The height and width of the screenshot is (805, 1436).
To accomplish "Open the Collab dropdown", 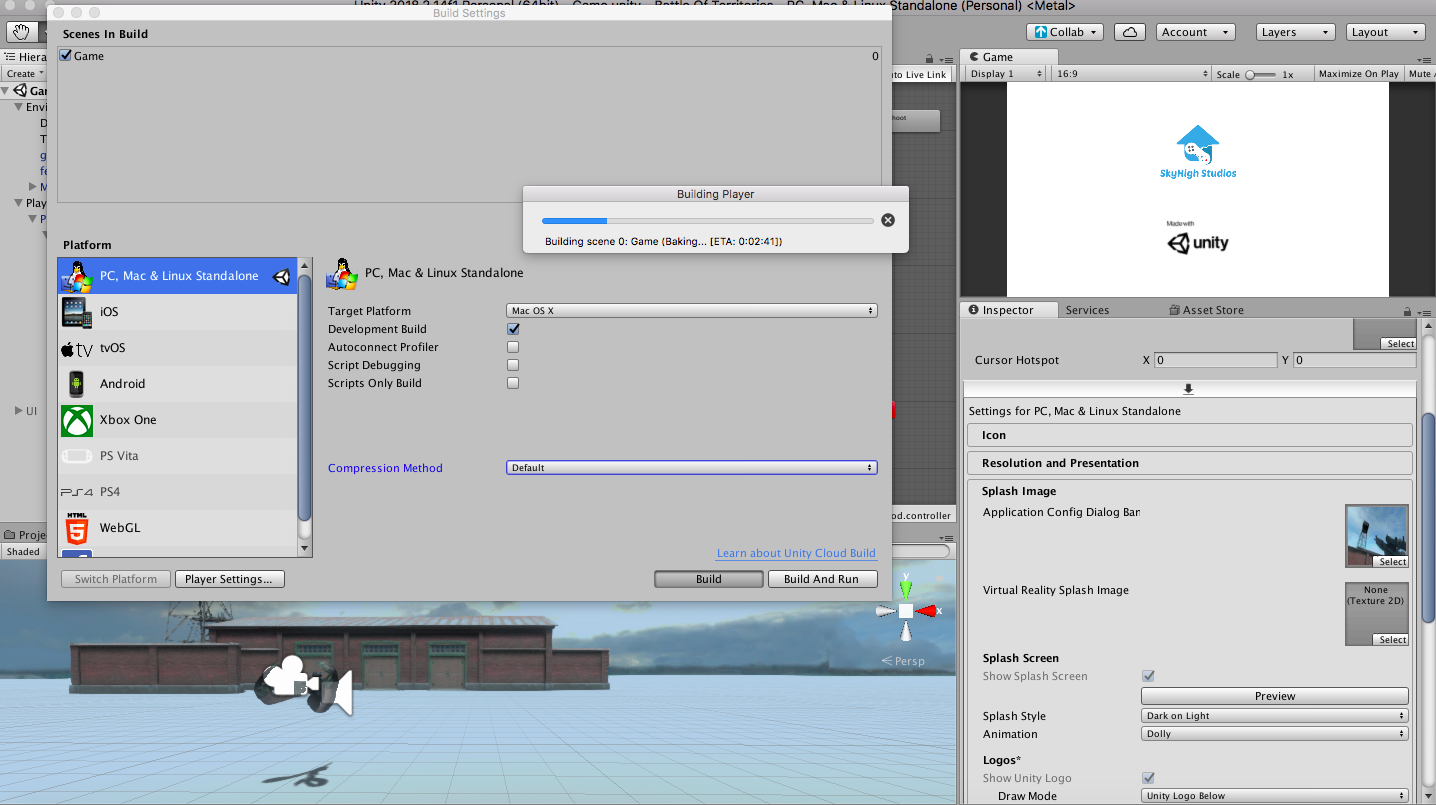I will click(x=1064, y=32).
